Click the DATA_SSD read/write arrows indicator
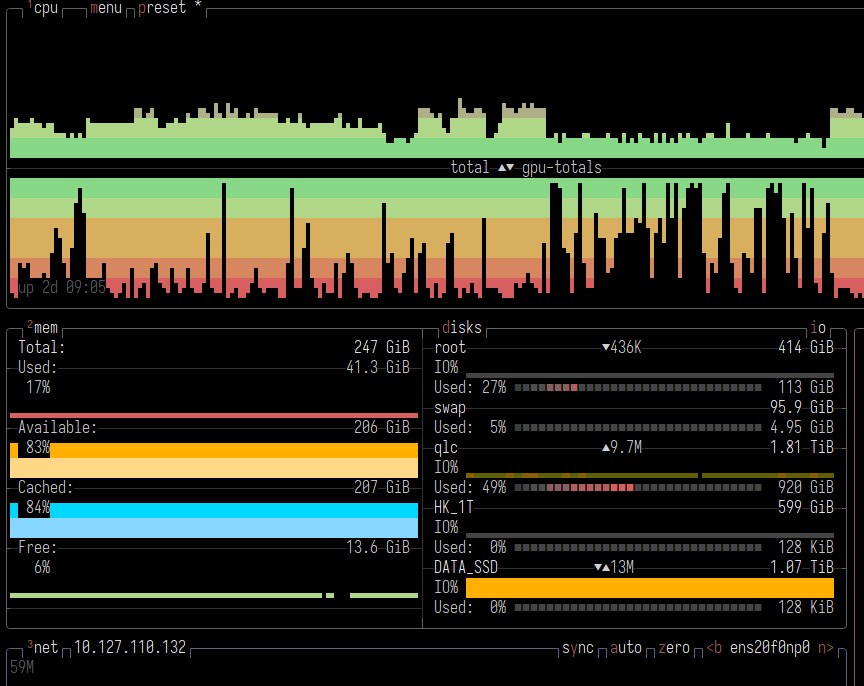Image resolution: width=864 pixels, height=686 pixels. tap(602, 568)
